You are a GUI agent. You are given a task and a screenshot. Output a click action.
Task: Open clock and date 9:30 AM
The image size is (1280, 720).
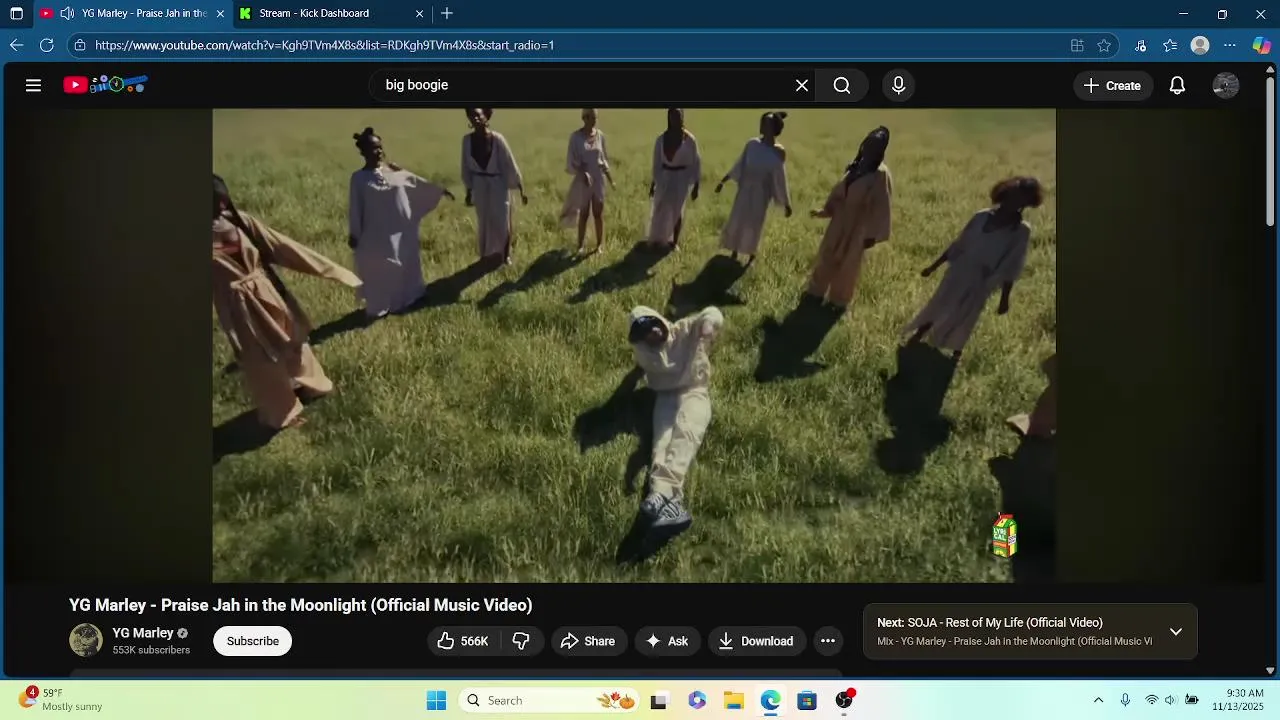point(1238,700)
